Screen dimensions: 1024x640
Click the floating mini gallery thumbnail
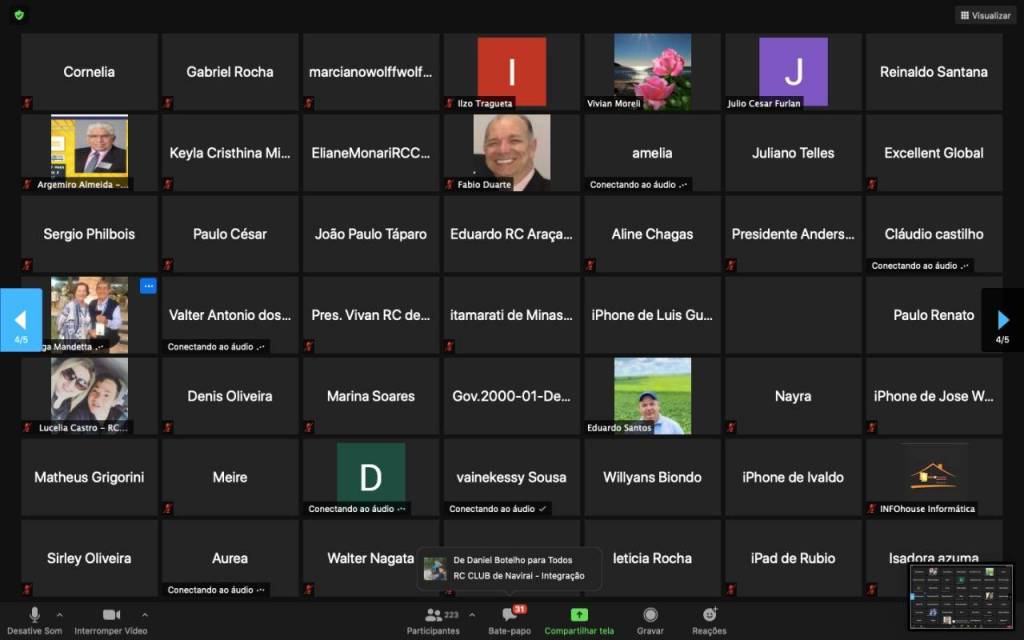tap(960, 597)
